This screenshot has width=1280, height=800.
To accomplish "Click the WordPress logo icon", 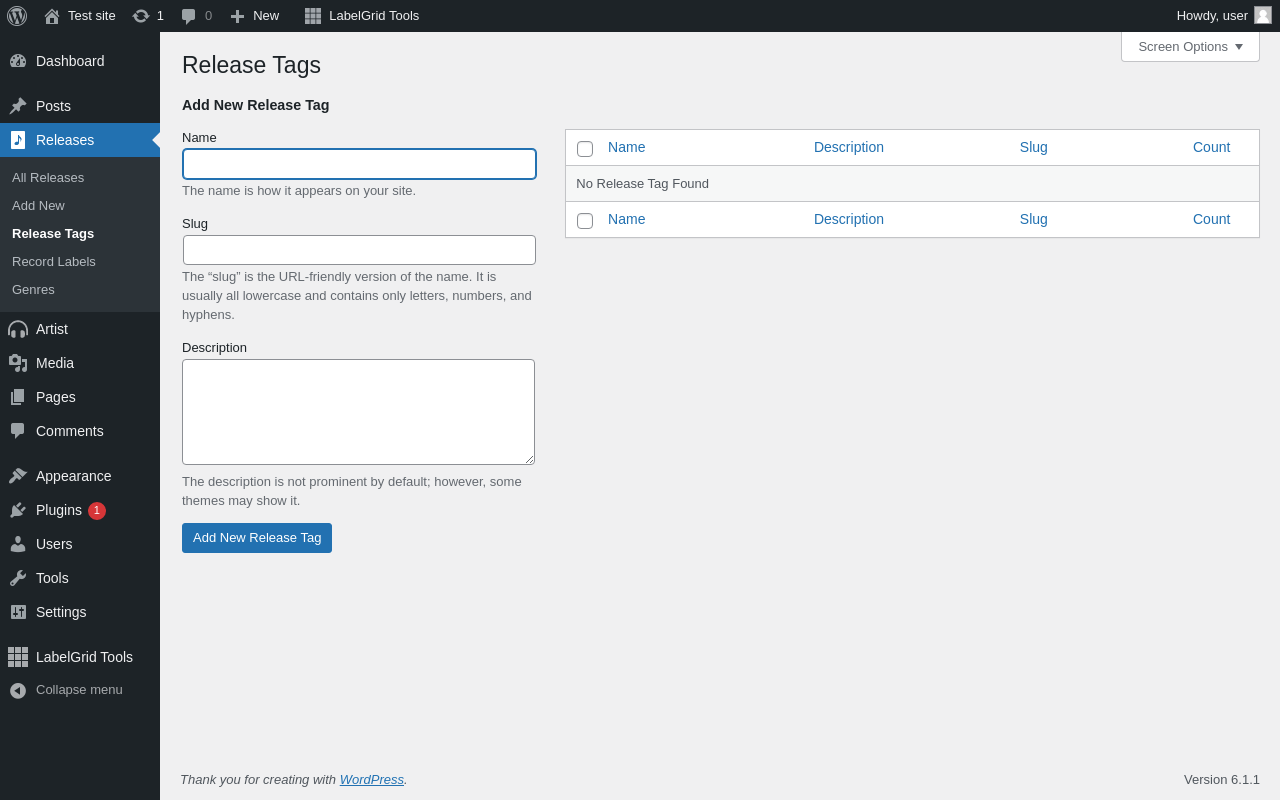I will pyautogui.click(x=17, y=16).
